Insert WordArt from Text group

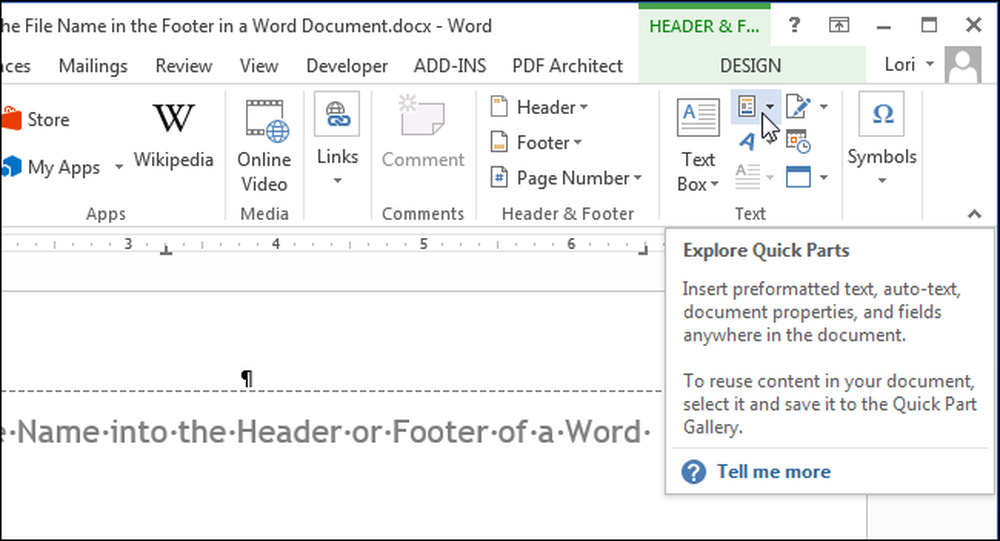(x=747, y=141)
